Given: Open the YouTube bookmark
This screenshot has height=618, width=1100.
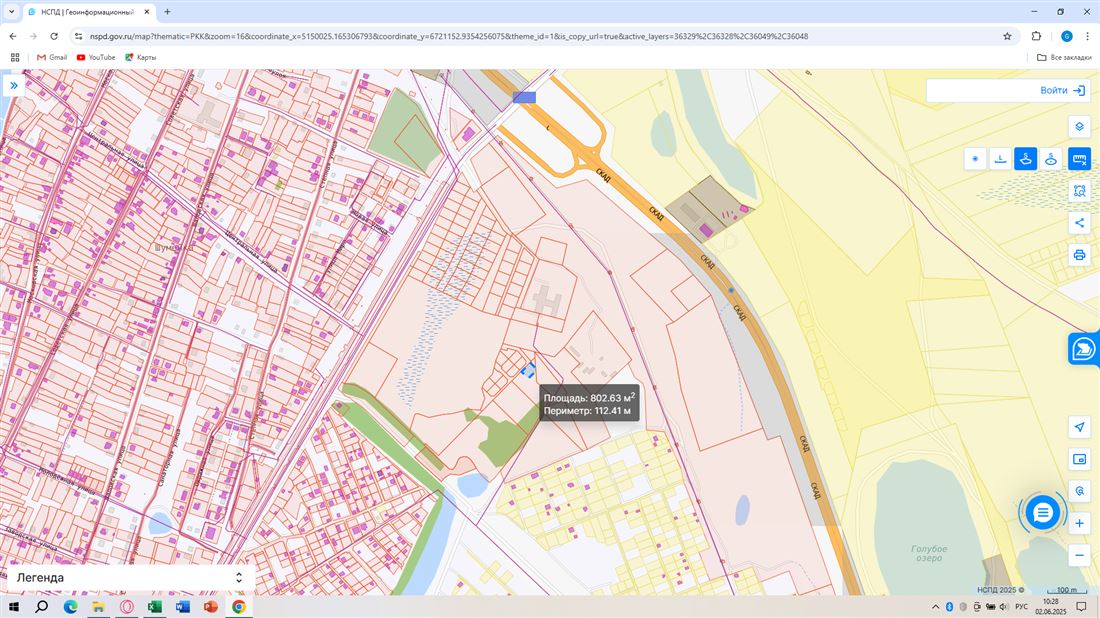Looking at the screenshot, I should (x=96, y=57).
